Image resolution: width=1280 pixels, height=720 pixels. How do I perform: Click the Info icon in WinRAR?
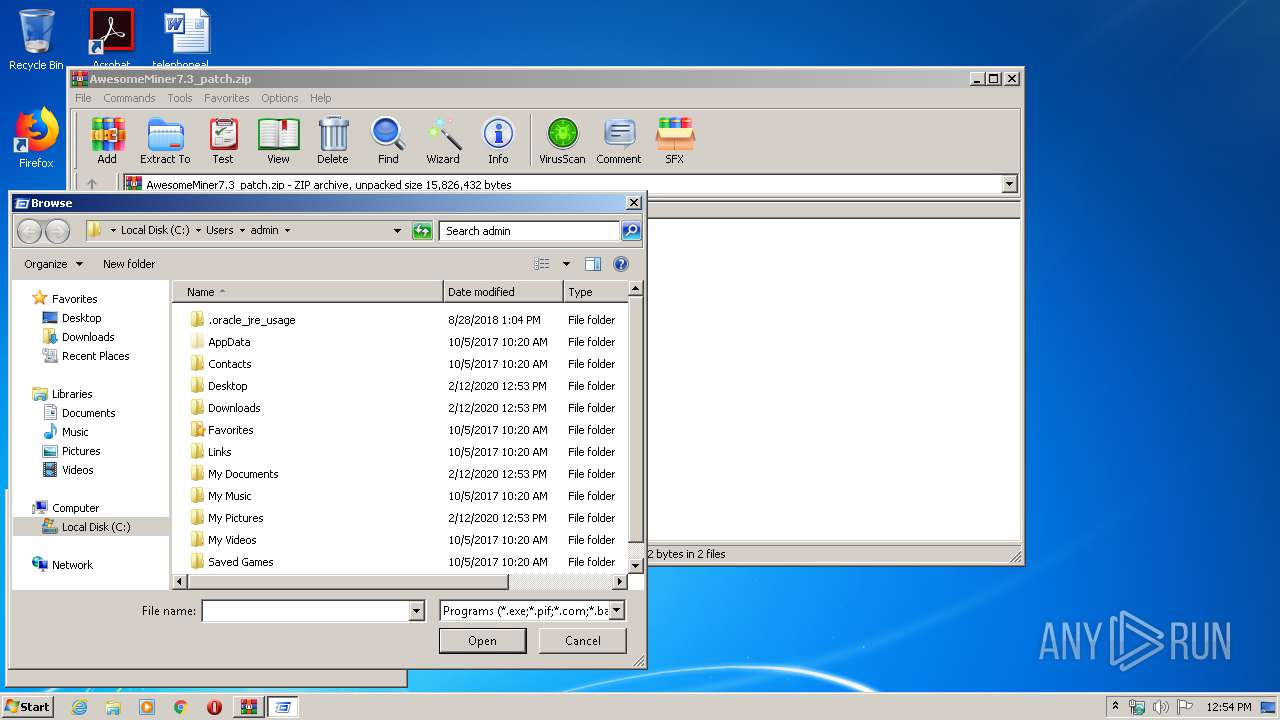[498, 140]
